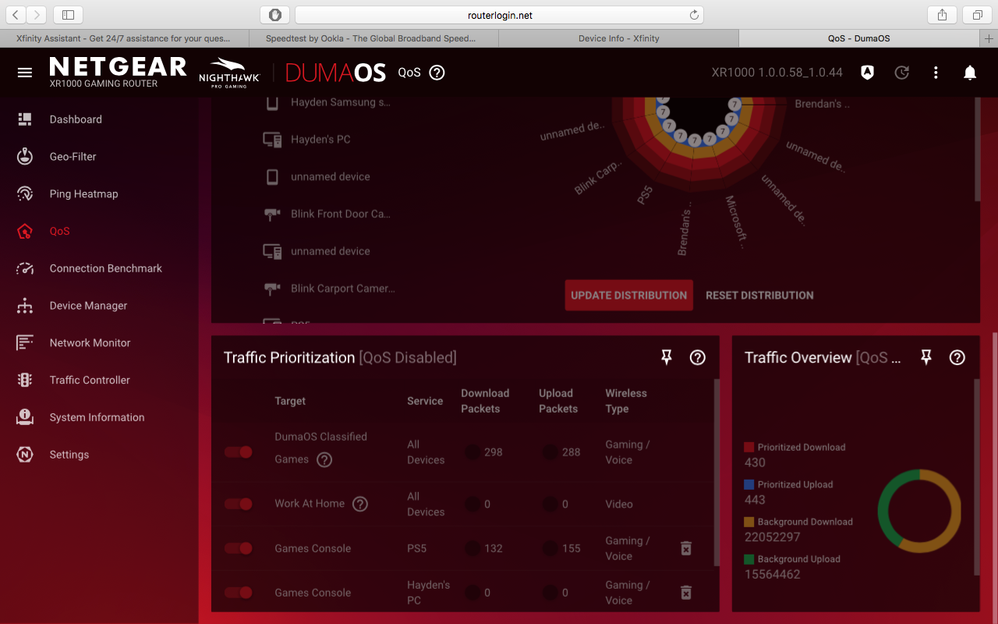This screenshot has width=998, height=624.
Task: Pin the Traffic Overview panel
Action: coord(926,357)
